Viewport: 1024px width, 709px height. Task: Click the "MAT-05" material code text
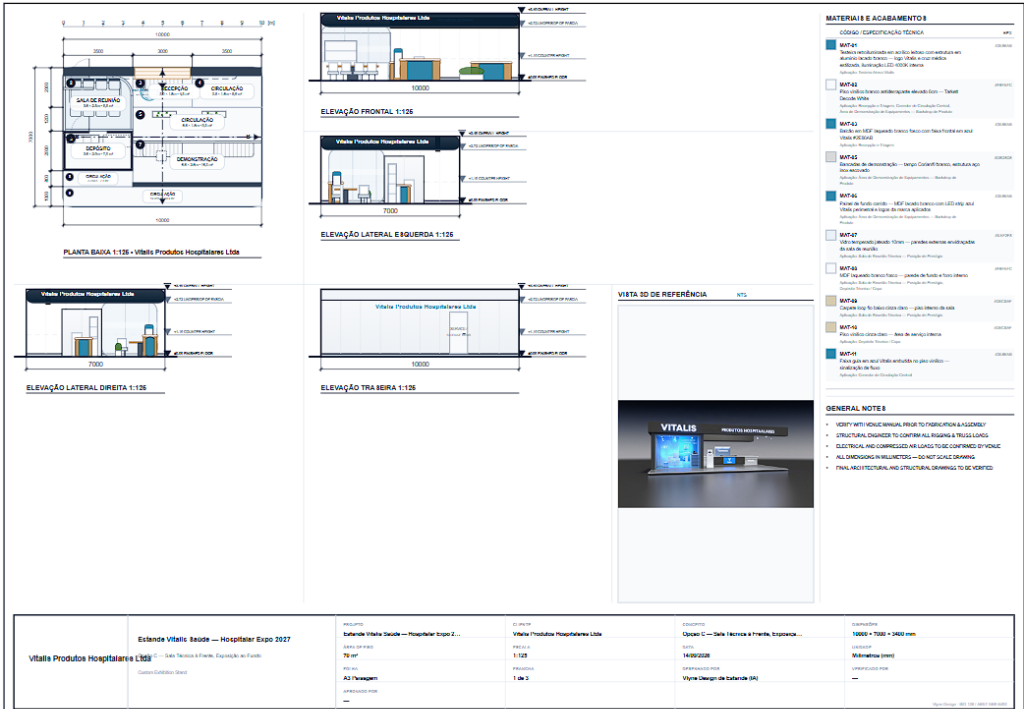point(848,157)
